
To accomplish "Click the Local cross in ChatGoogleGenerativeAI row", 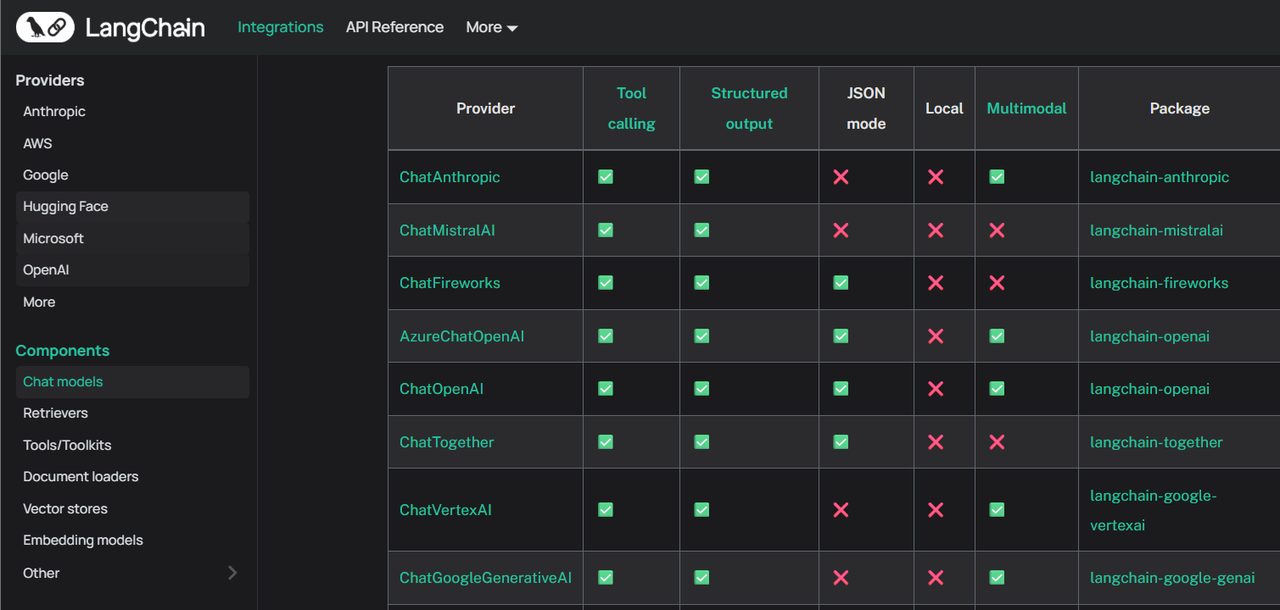I will pyautogui.click(x=936, y=578).
